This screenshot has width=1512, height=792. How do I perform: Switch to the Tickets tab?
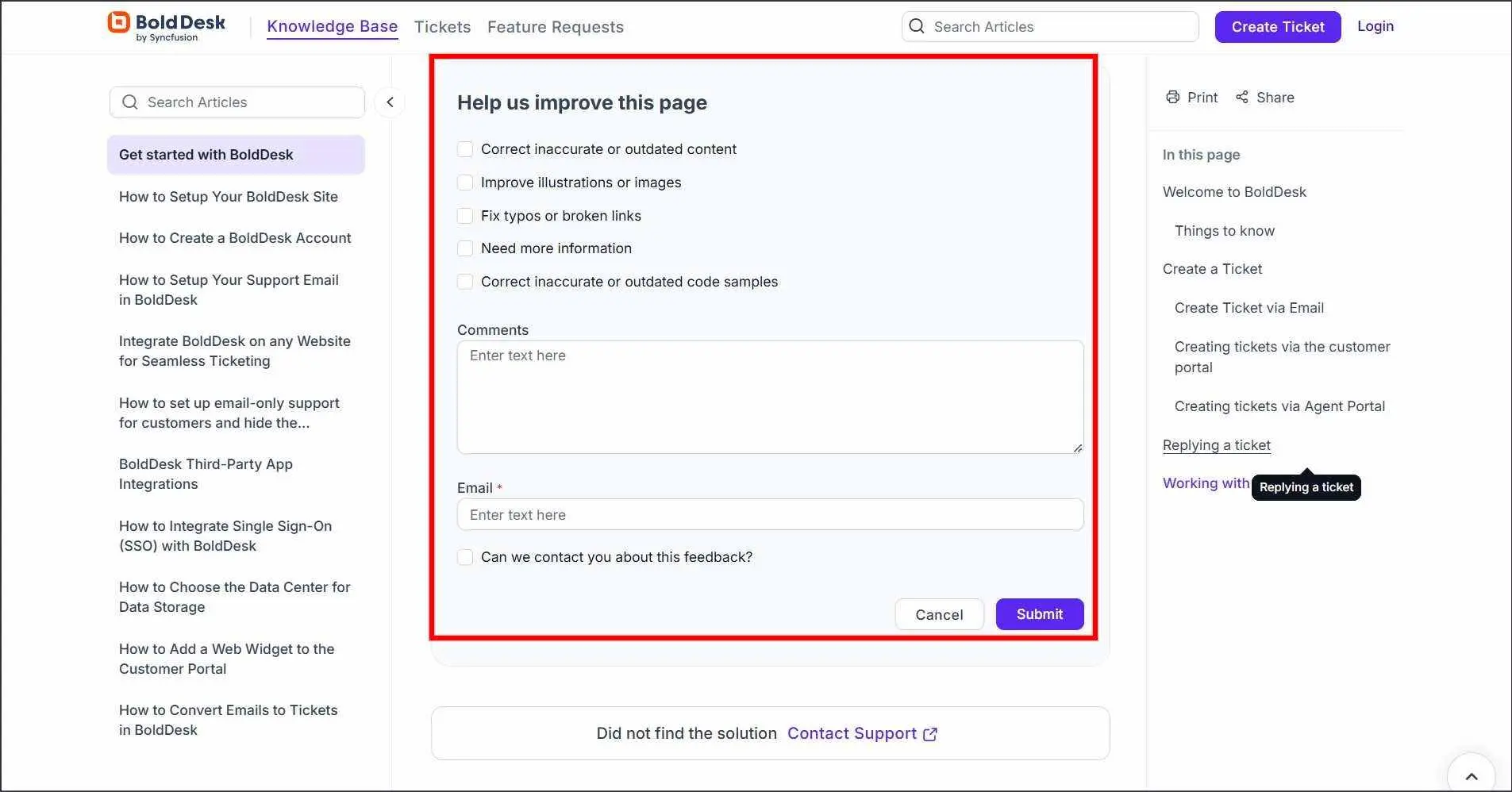[x=441, y=26]
